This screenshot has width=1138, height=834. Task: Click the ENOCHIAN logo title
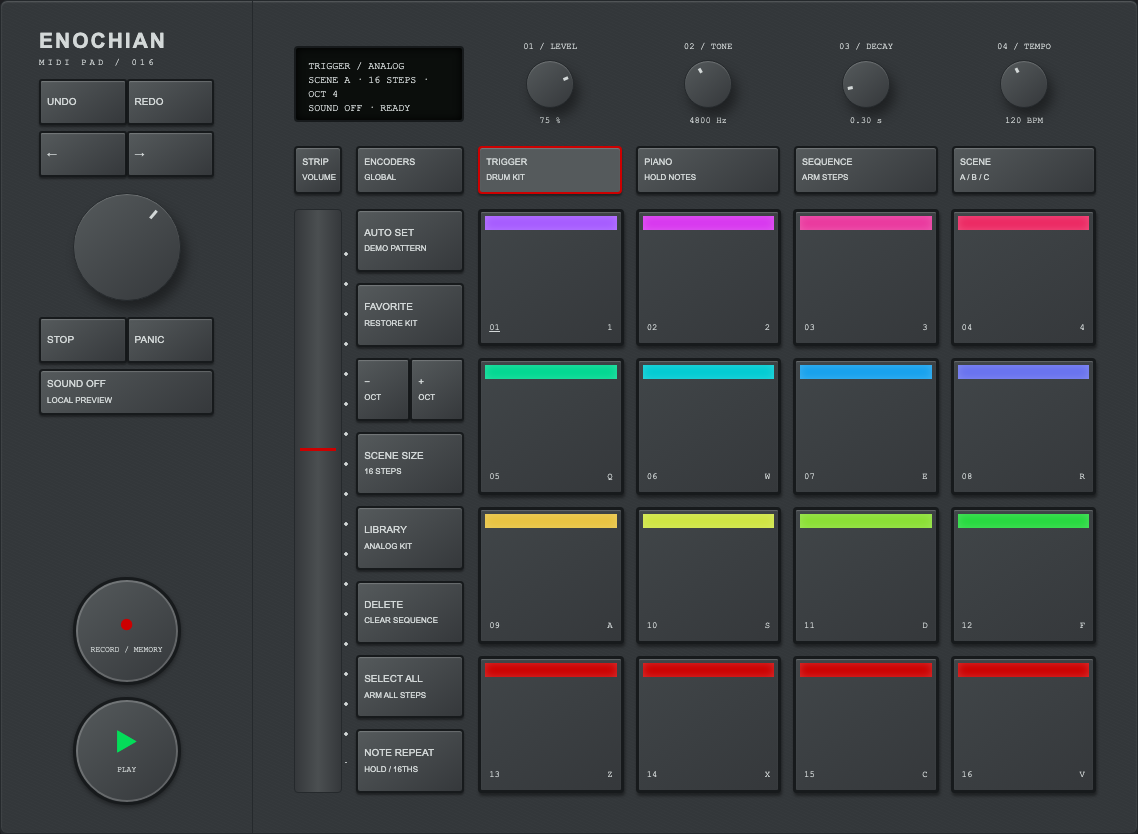102,41
